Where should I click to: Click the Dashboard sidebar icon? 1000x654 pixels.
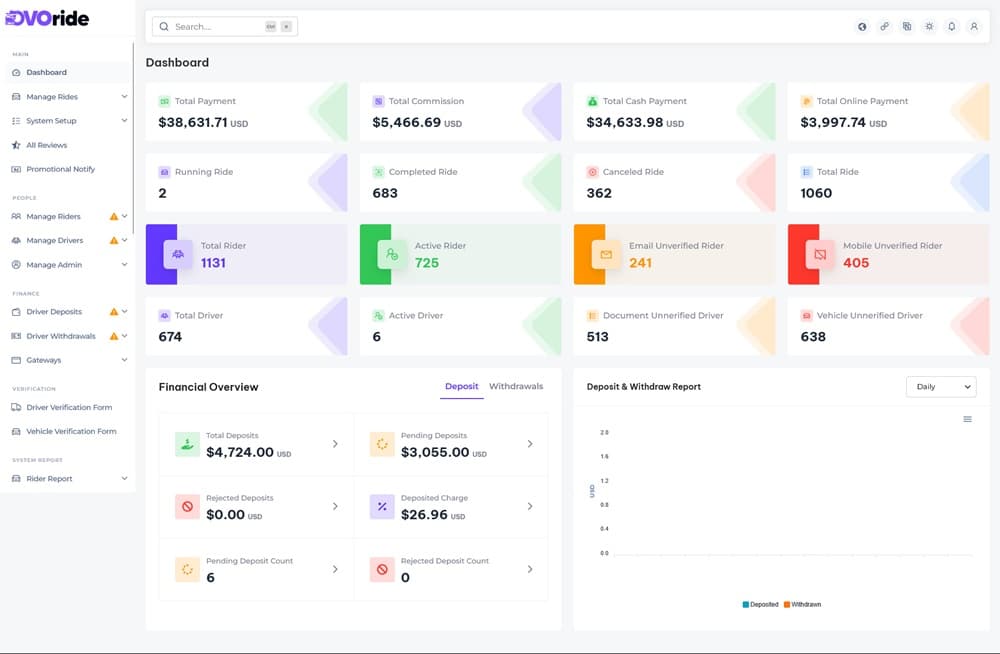click(x=16, y=73)
